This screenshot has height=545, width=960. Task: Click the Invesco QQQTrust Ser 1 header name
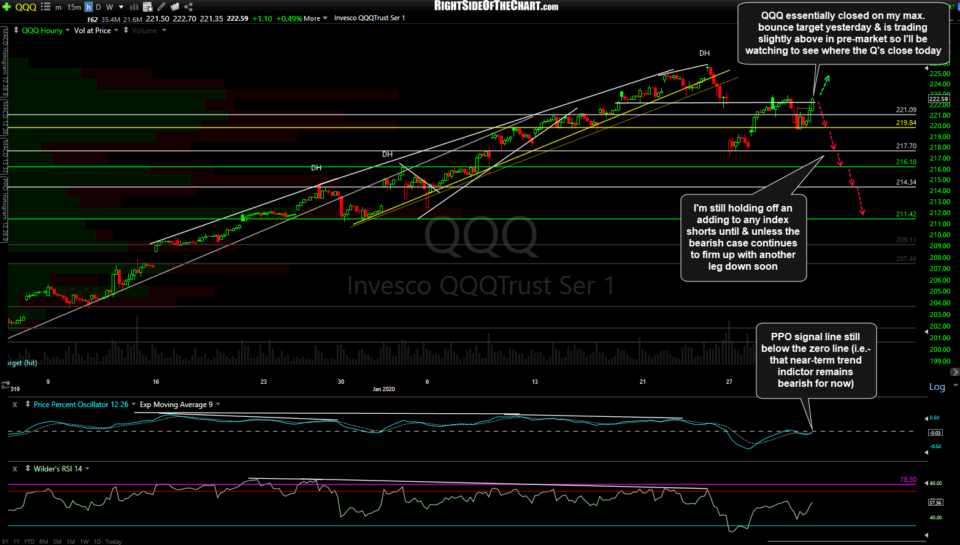coord(370,18)
